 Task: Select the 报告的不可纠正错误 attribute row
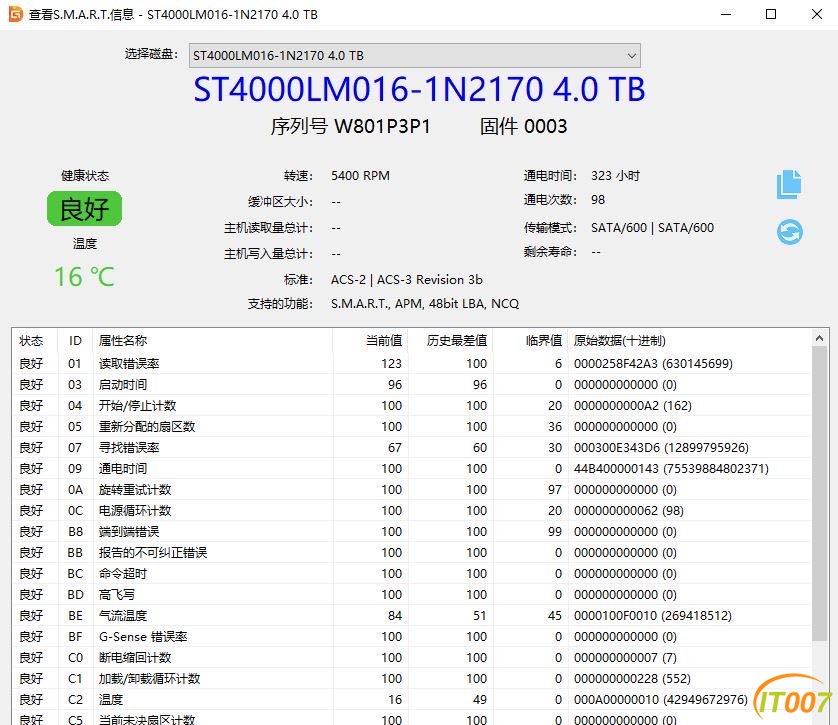point(410,552)
